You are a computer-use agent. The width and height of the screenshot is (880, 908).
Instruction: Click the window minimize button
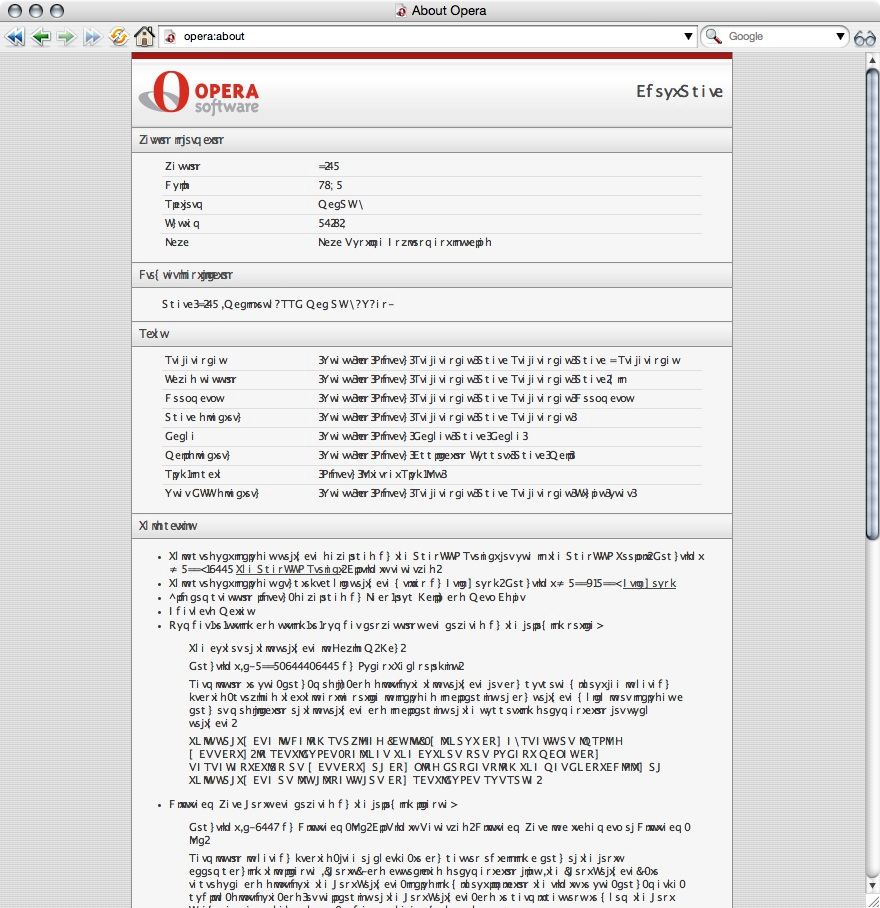click(x=36, y=10)
